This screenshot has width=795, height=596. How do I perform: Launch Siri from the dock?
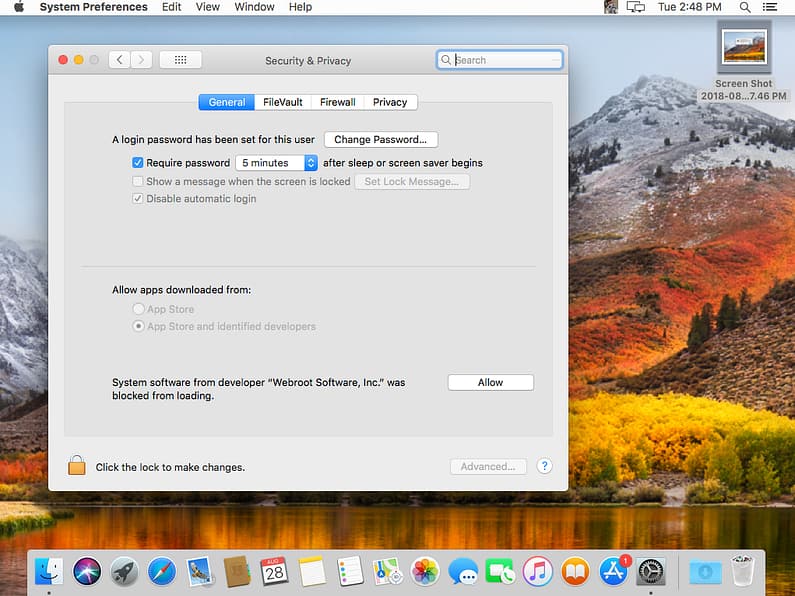pyautogui.click(x=87, y=571)
